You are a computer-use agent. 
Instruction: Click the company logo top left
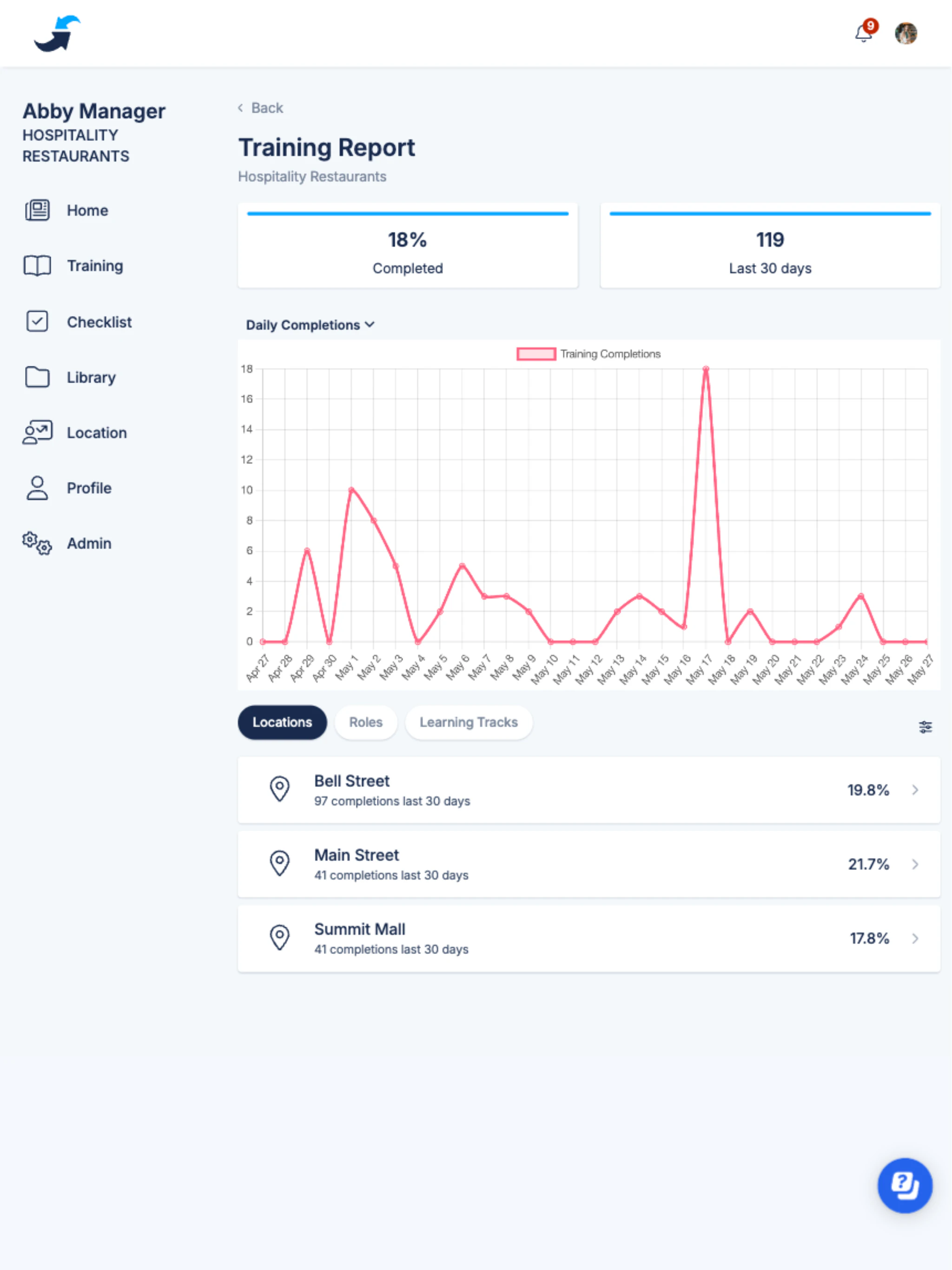pyautogui.click(x=56, y=33)
